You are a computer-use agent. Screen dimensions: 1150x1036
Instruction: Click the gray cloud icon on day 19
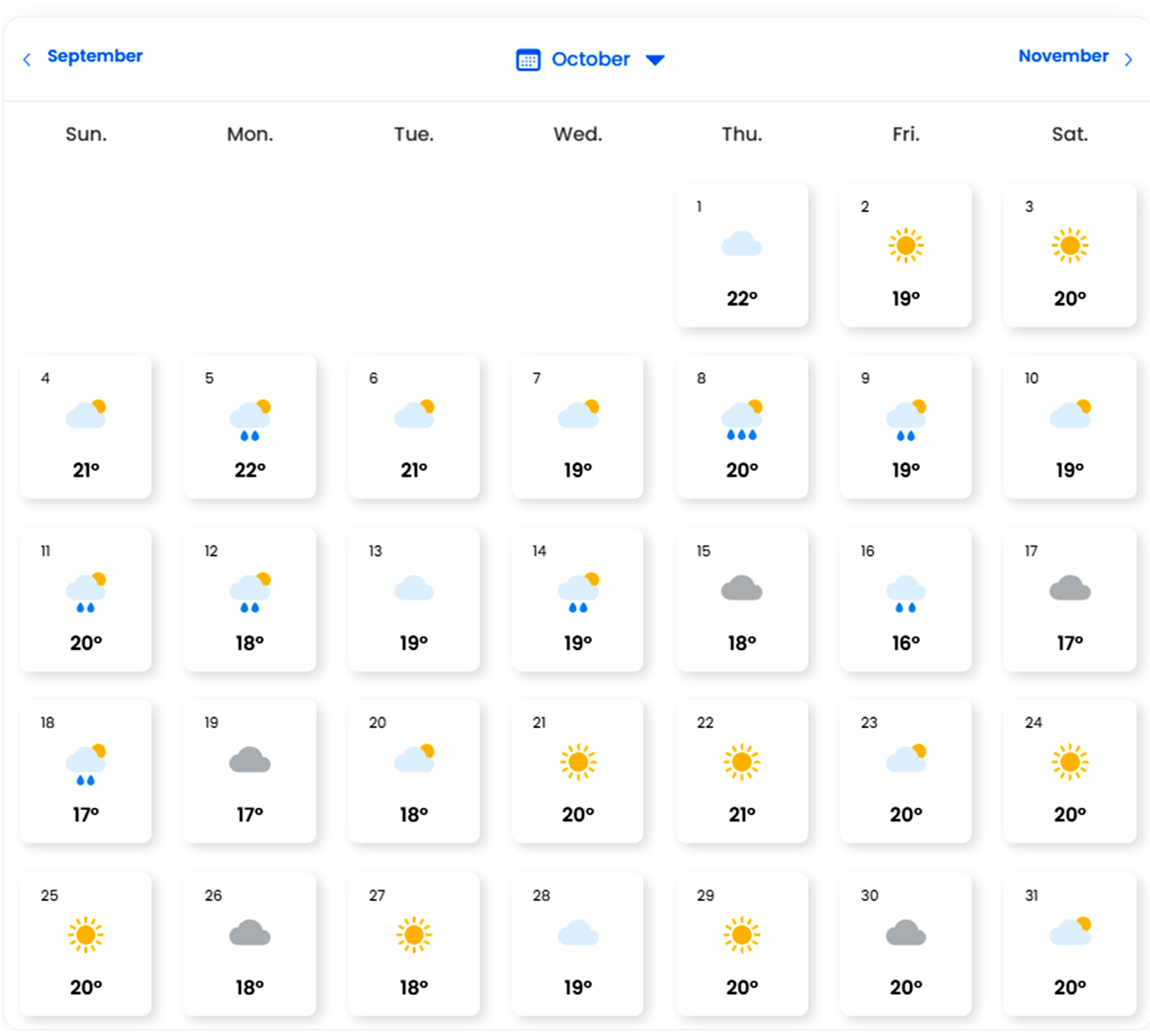point(250,760)
